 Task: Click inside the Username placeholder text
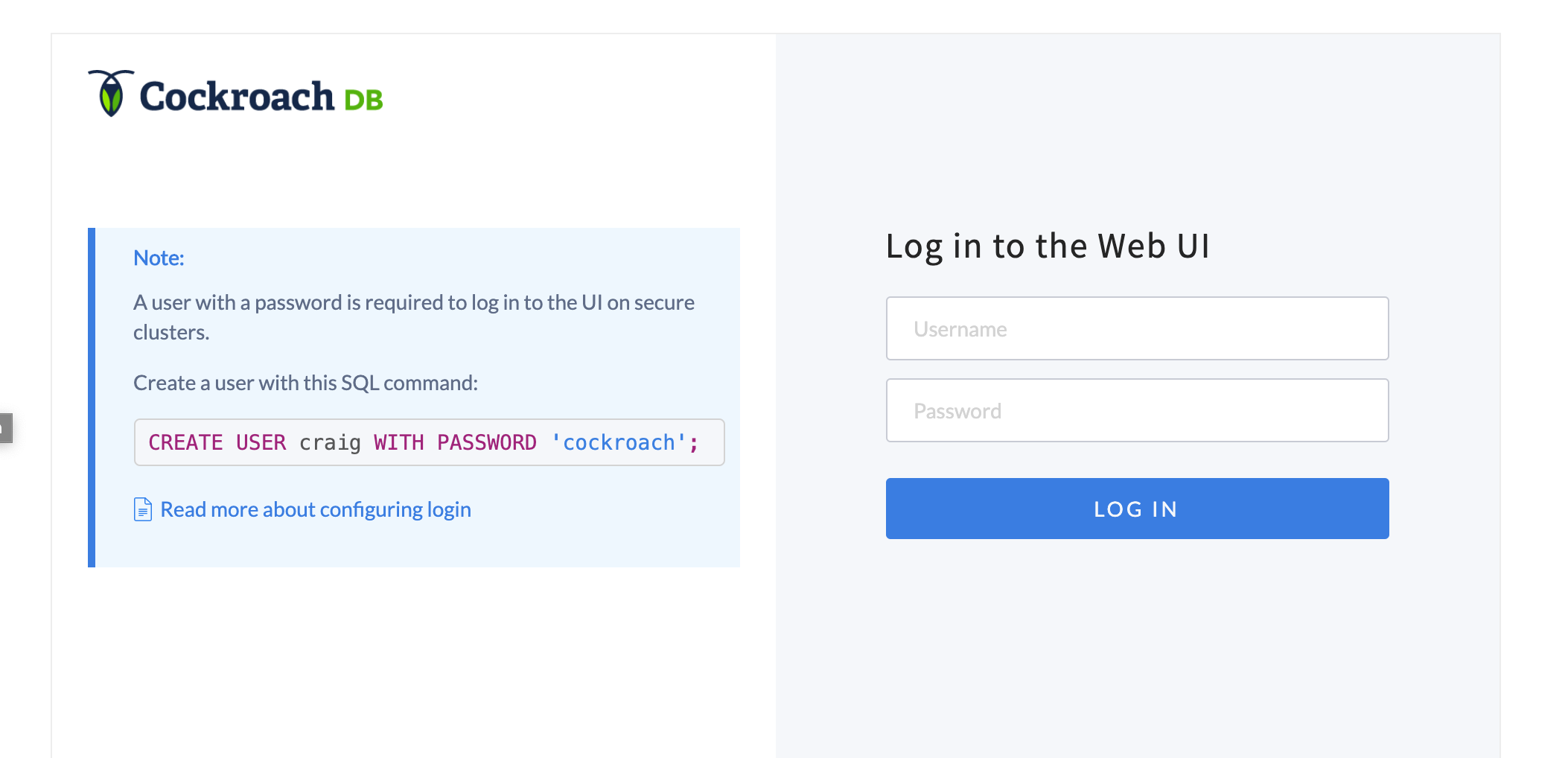click(960, 328)
